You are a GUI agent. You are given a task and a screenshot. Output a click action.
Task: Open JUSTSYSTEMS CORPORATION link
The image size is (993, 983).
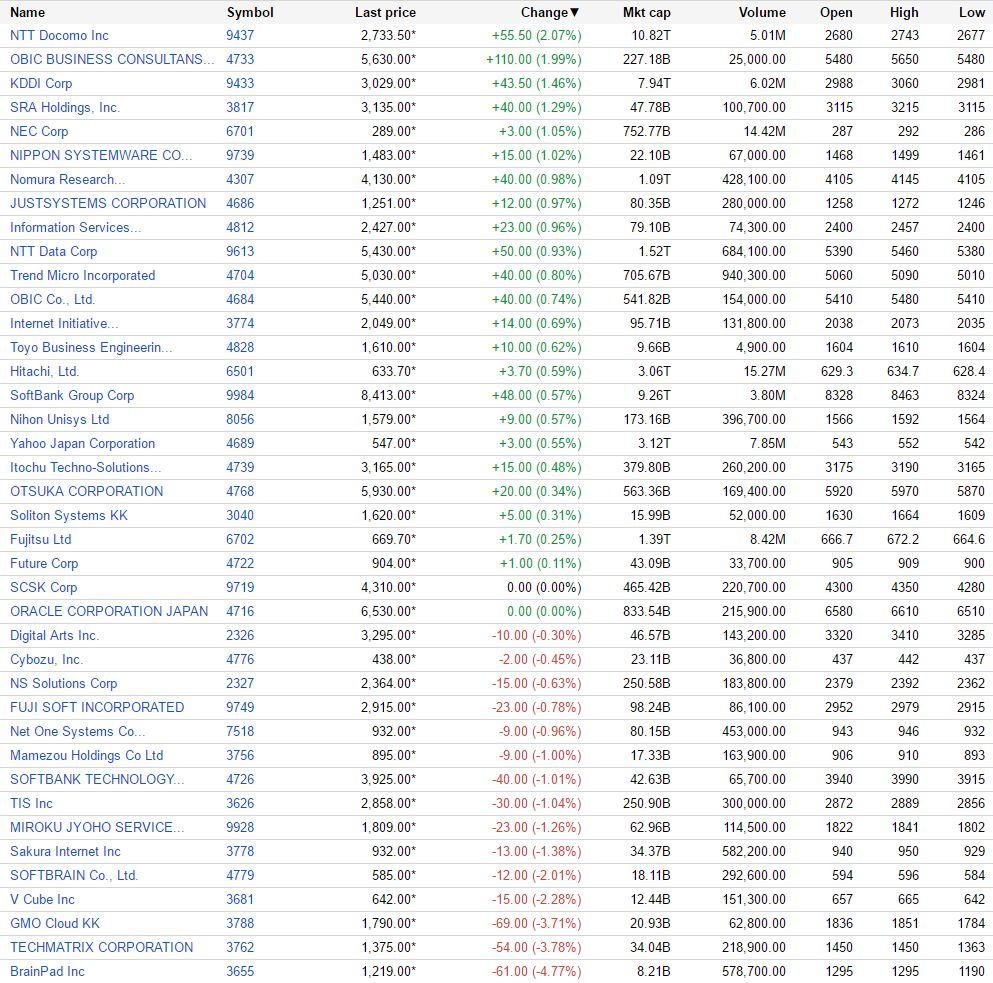point(108,203)
